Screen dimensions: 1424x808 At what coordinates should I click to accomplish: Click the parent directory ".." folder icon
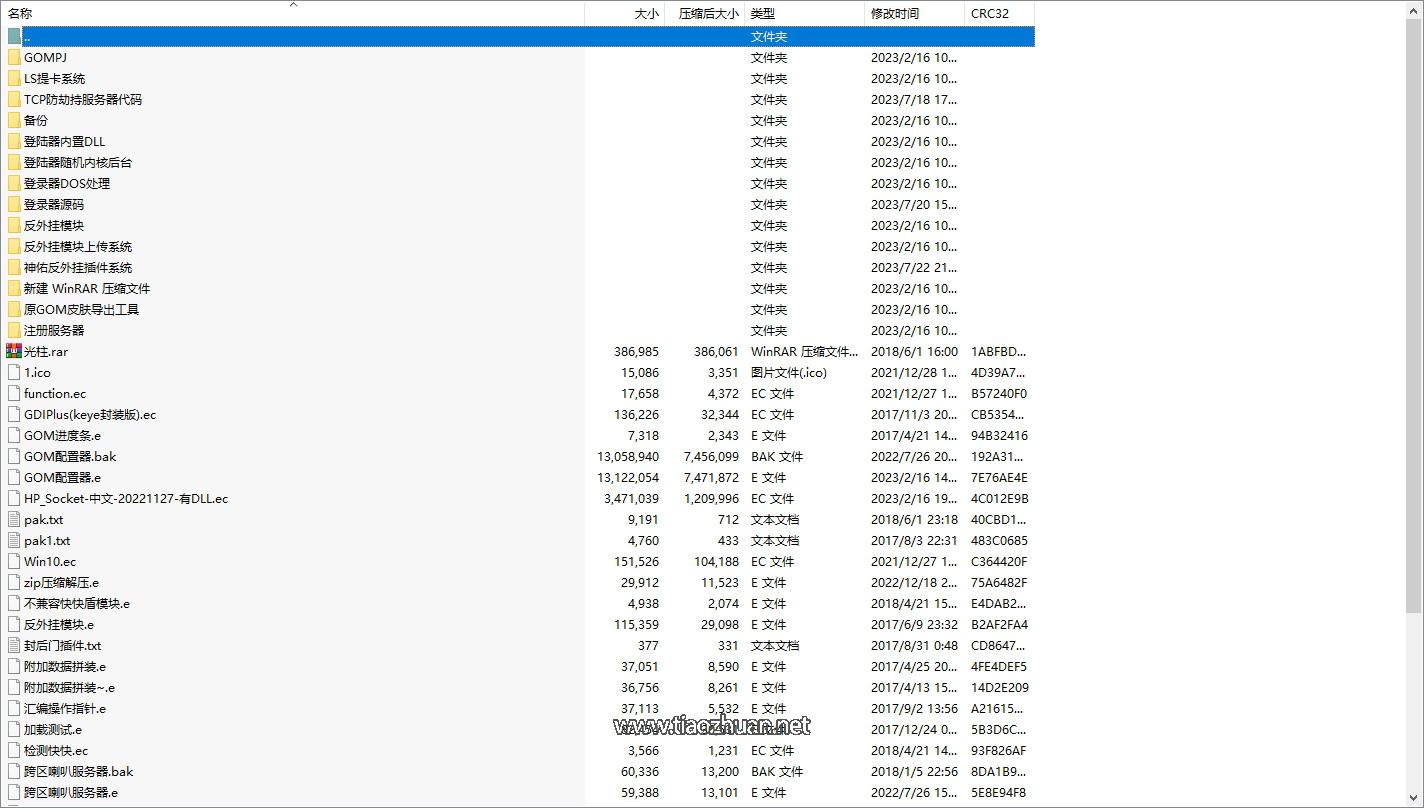point(14,36)
